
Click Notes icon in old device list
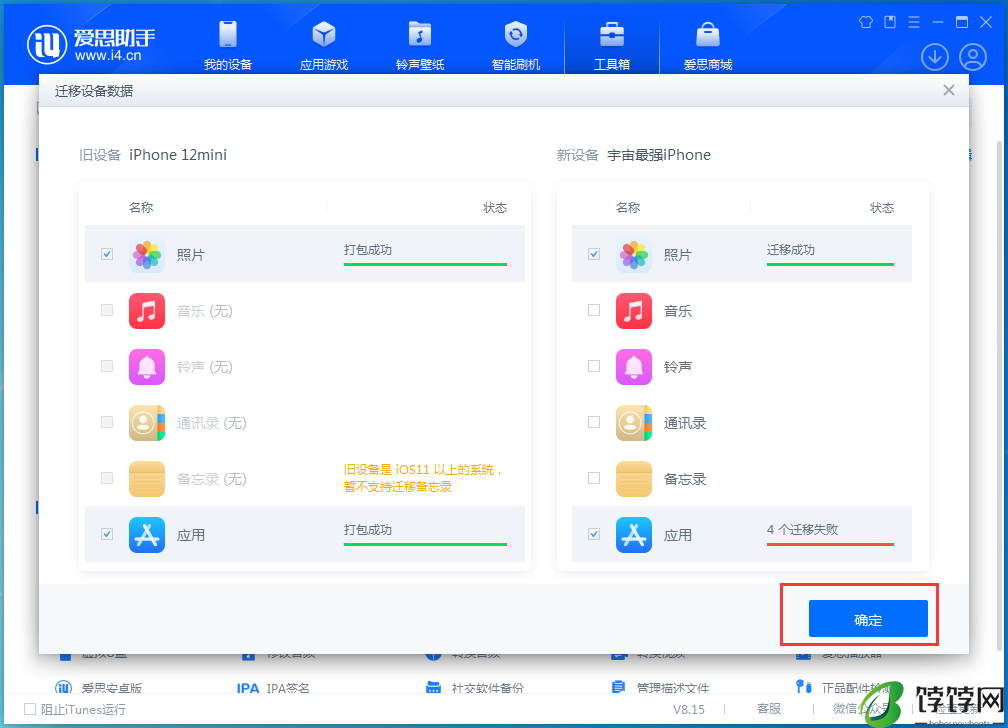click(147, 478)
